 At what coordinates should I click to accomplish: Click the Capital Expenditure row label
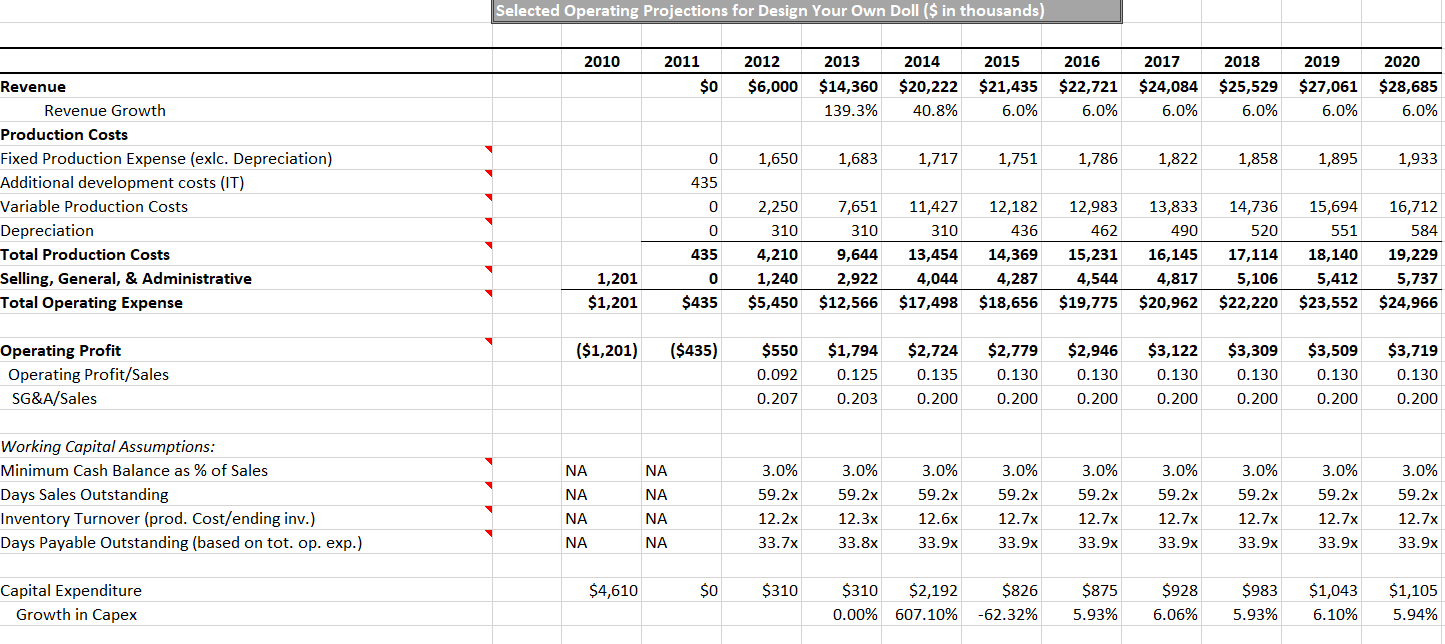71,590
